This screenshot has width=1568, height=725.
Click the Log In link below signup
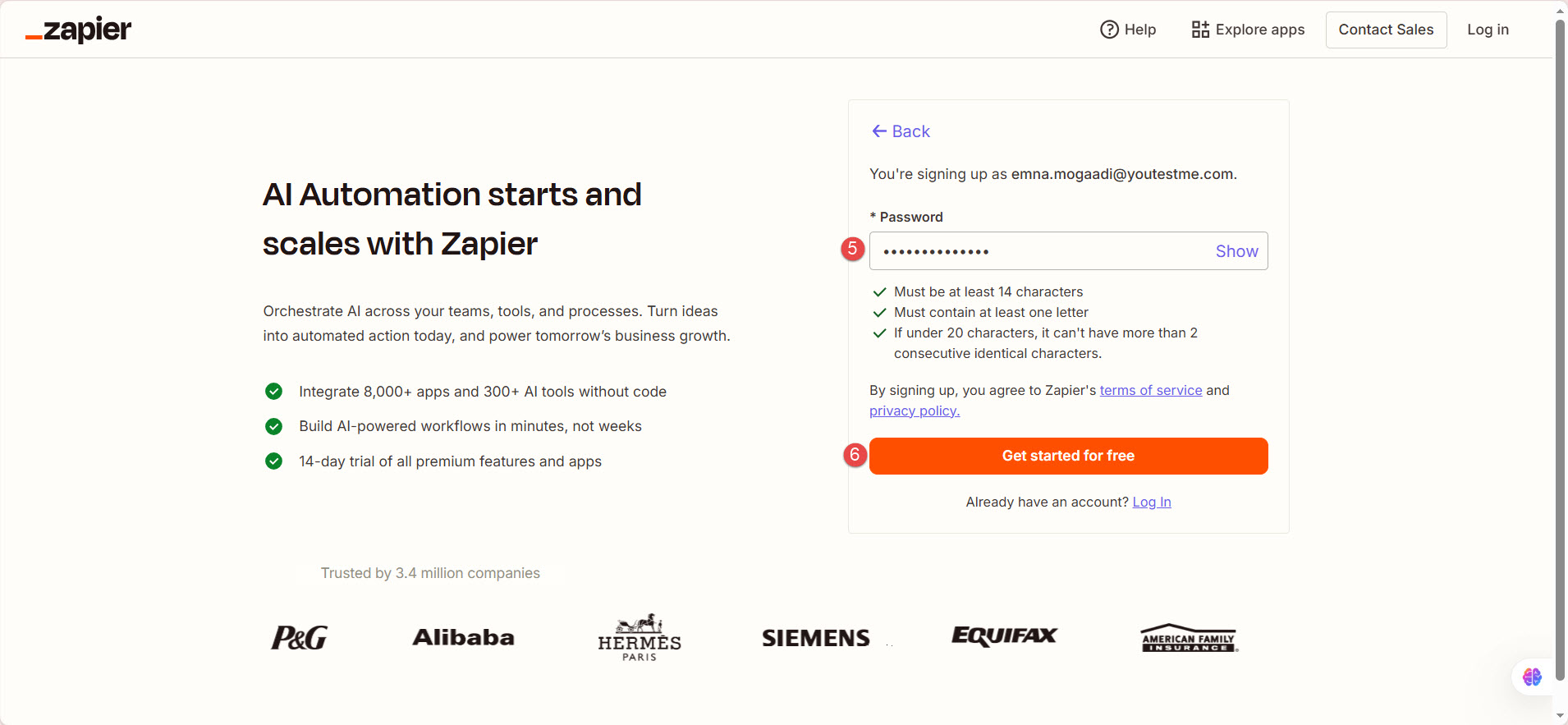1151,502
